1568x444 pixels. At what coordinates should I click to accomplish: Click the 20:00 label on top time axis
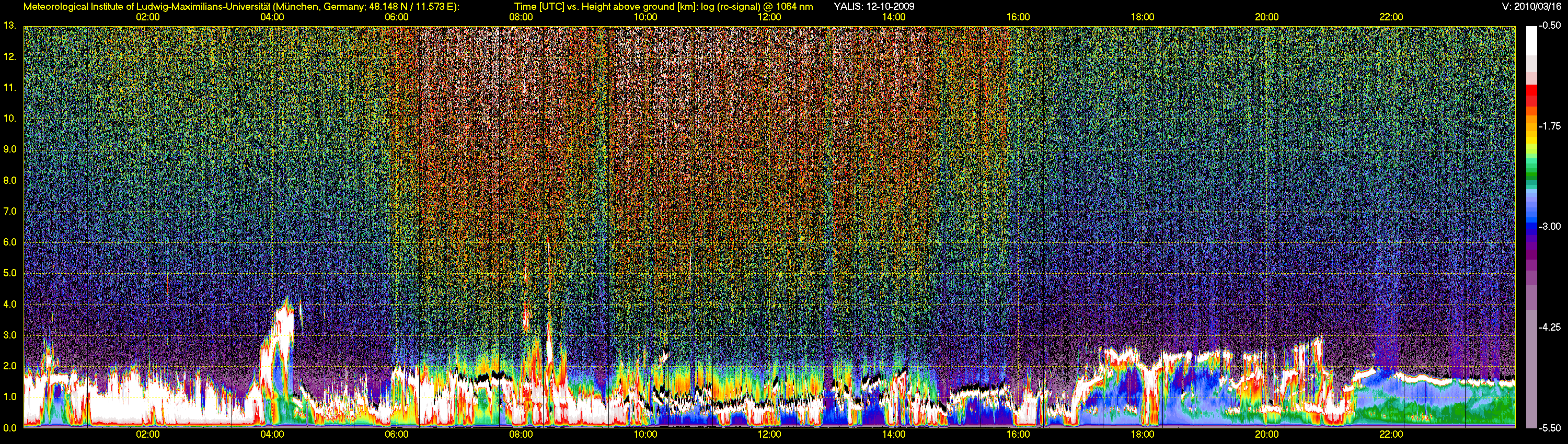tap(1267, 17)
